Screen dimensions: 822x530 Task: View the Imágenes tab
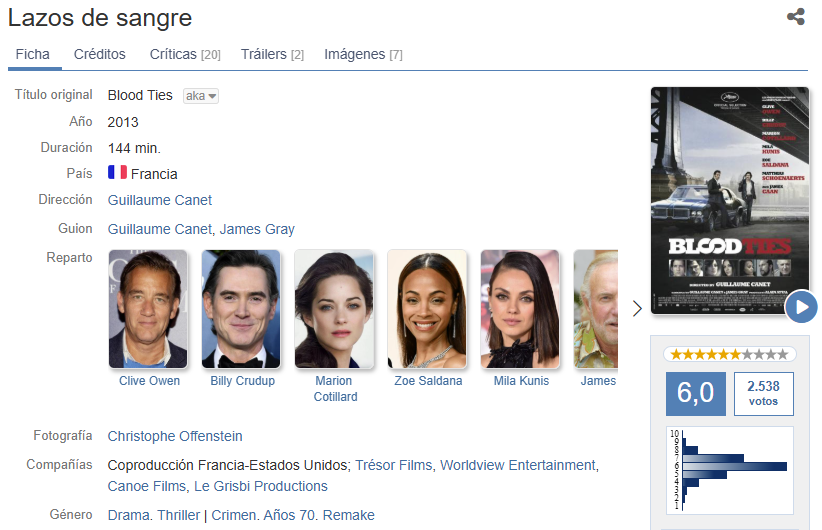pos(363,55)
